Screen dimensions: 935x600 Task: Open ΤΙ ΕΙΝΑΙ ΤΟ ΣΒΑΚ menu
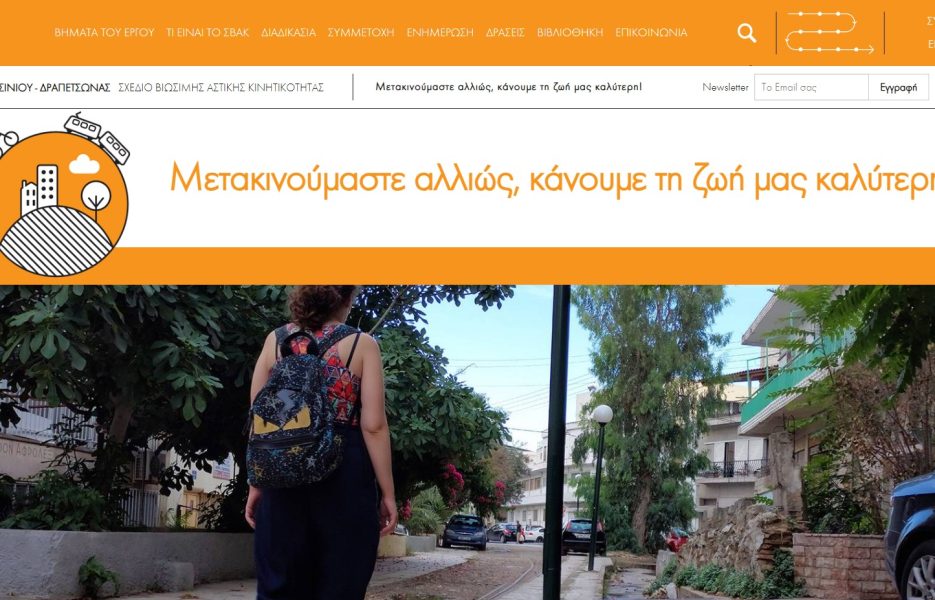click(208, 33)
